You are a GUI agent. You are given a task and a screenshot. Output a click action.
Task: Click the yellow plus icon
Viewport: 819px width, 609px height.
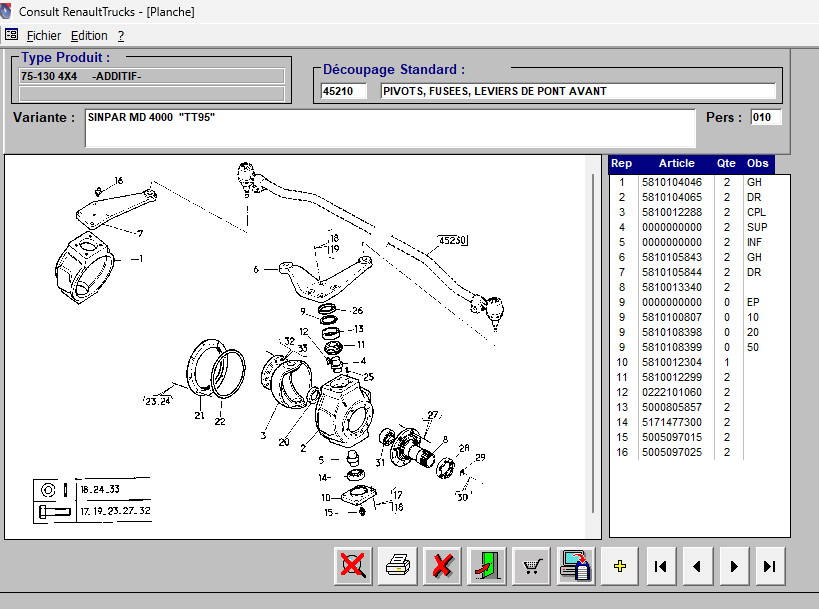(621, 566)
